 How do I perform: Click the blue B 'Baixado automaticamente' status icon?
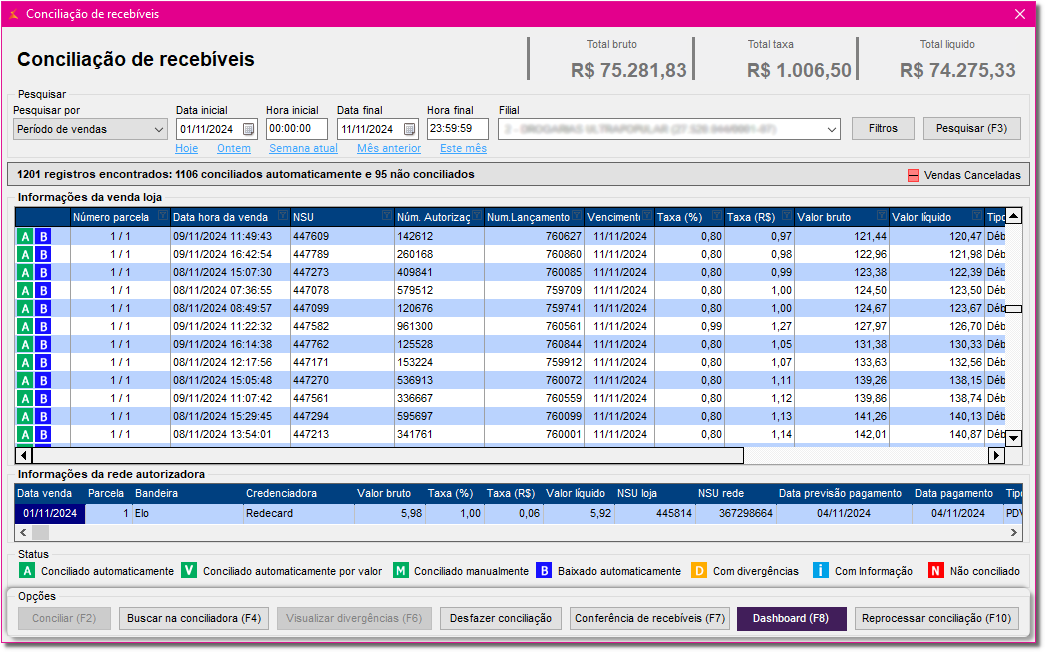[x=544, y=571]
